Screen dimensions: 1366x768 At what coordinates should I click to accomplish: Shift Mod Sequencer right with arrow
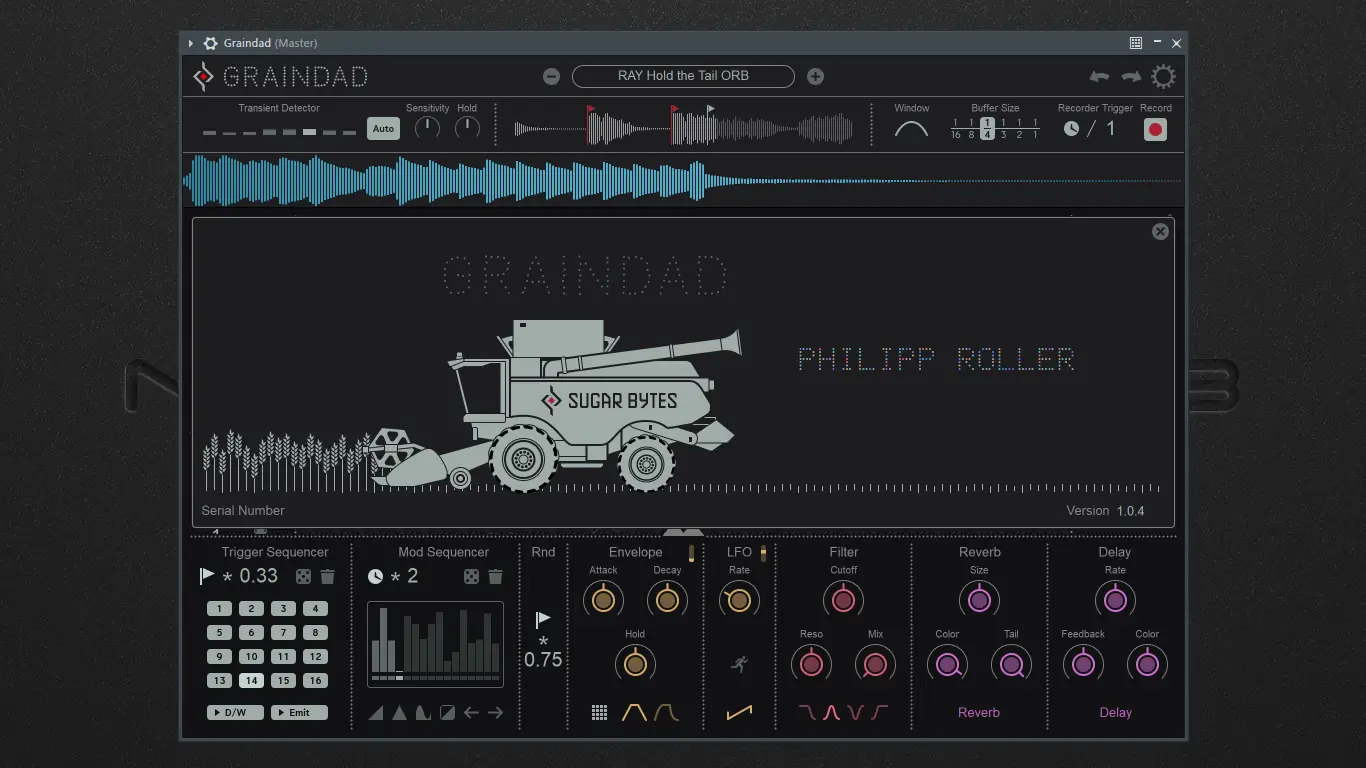[495, 713]
